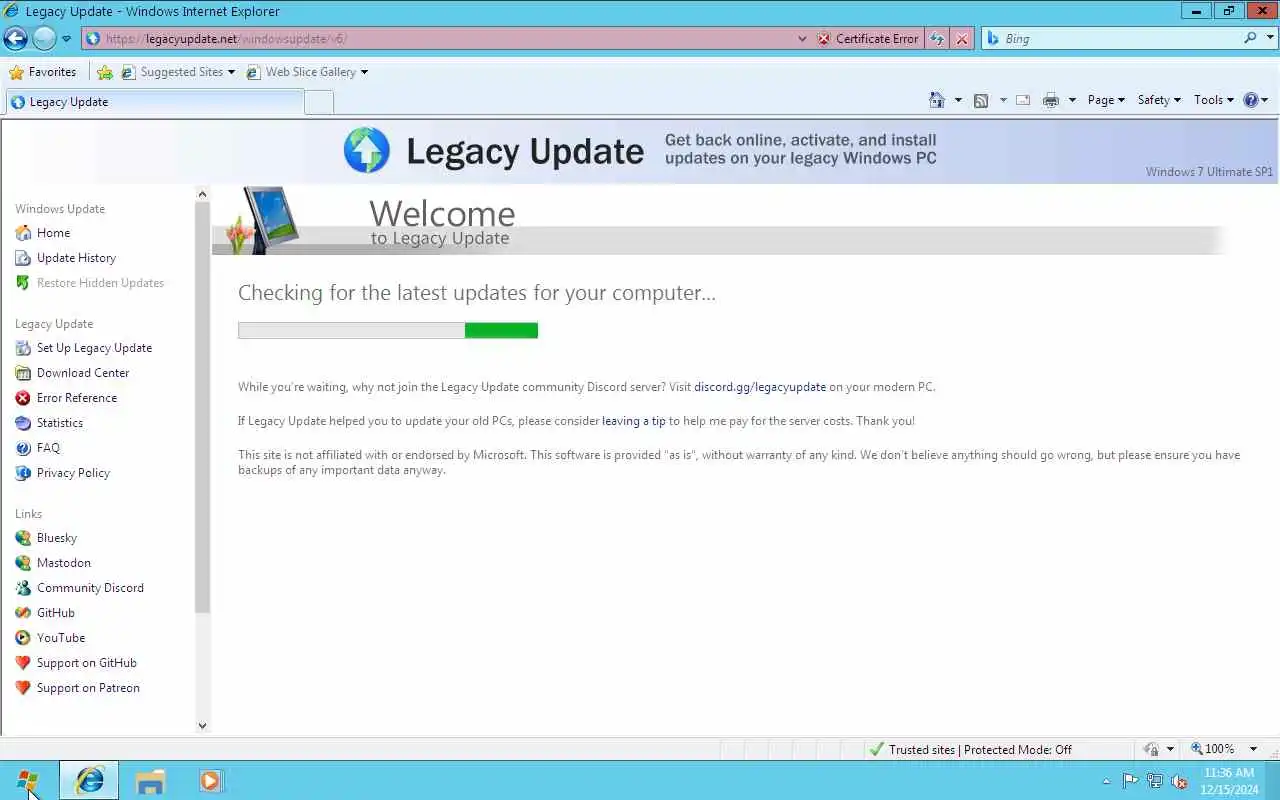
Task: Click the RSS feeds toolbar icon
Action: (x=981, y=100)
